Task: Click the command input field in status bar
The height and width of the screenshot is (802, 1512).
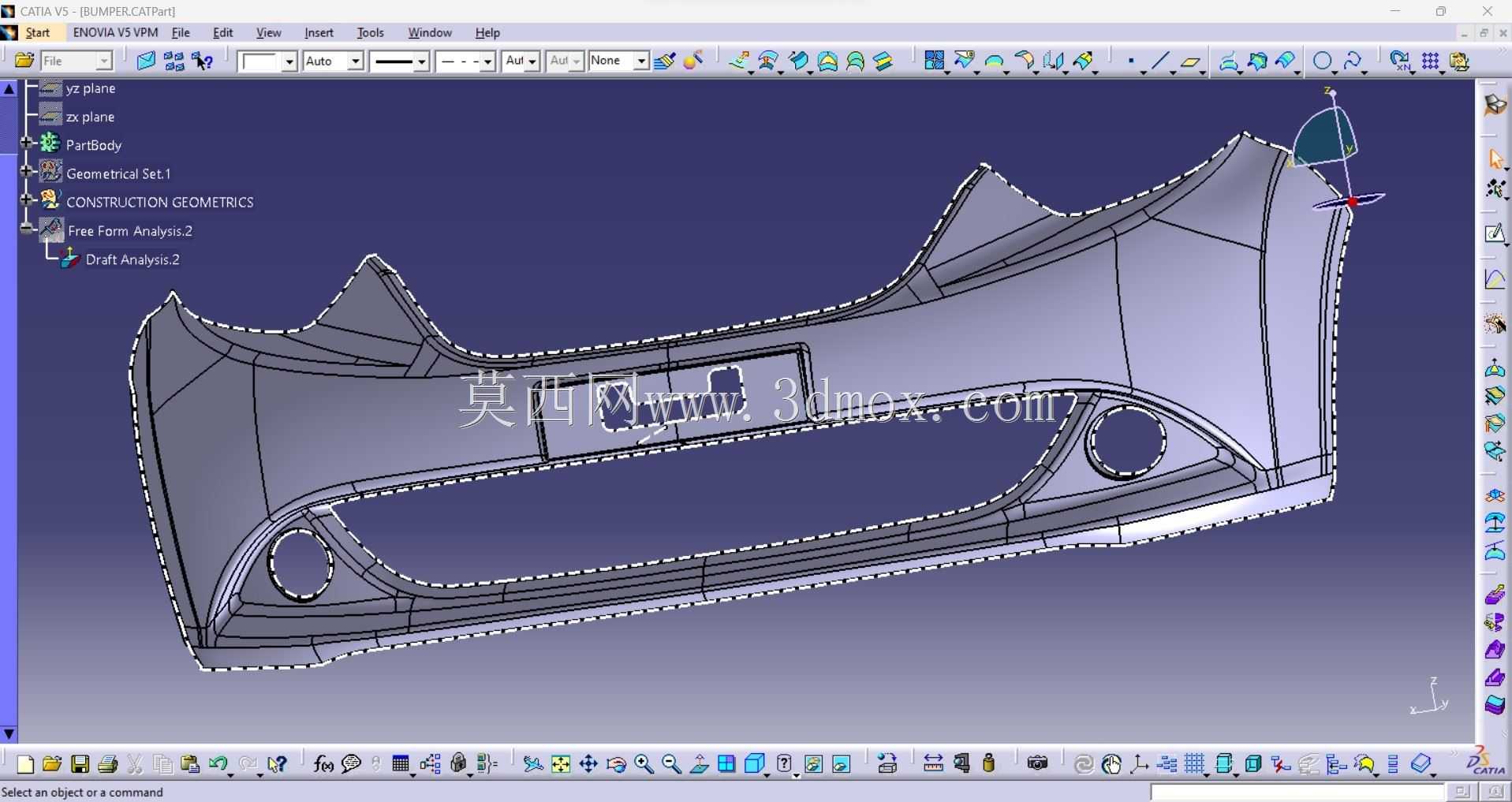Action: (x=1297, y=792)
